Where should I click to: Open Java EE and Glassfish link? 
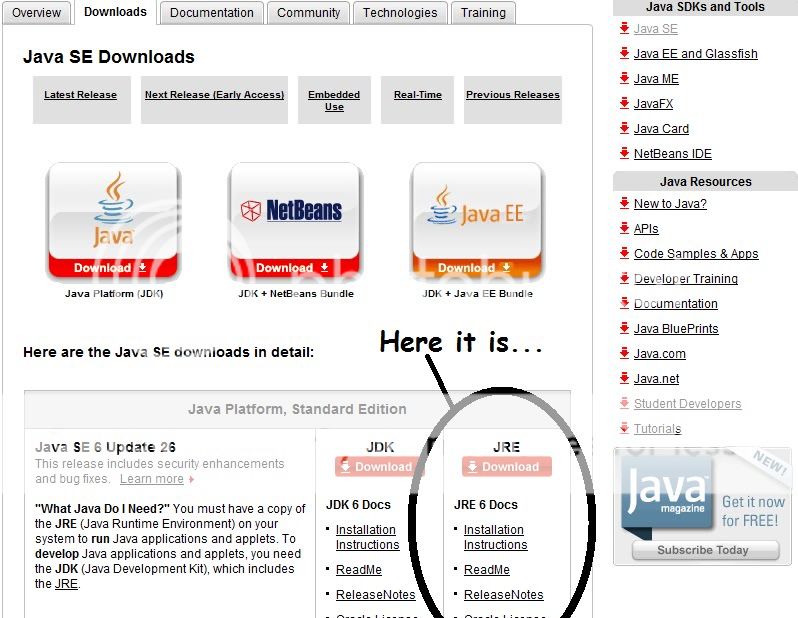[x=696, y=54]
